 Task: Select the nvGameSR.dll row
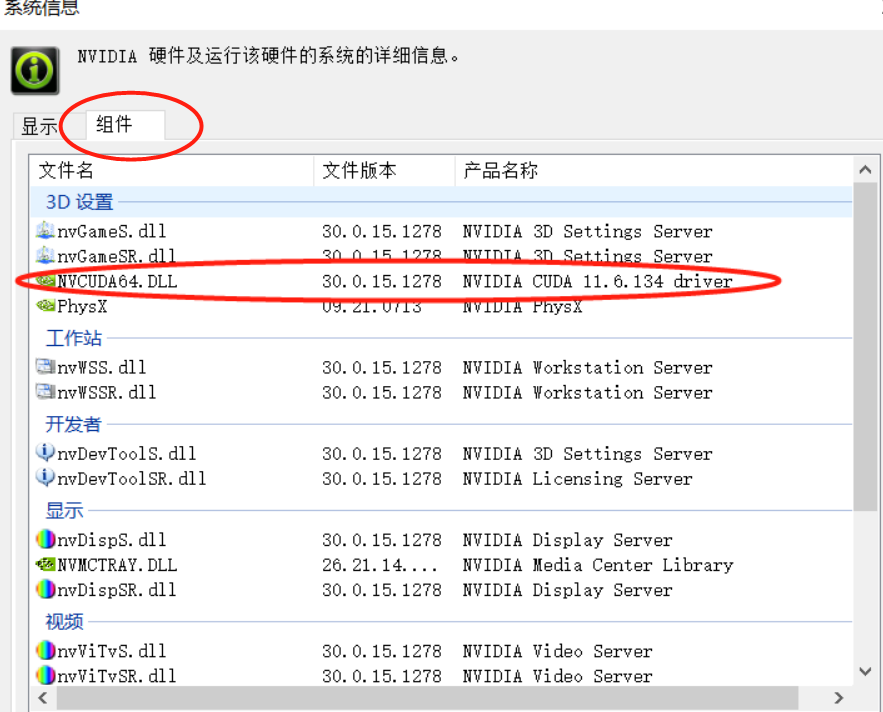pos(442,256)
